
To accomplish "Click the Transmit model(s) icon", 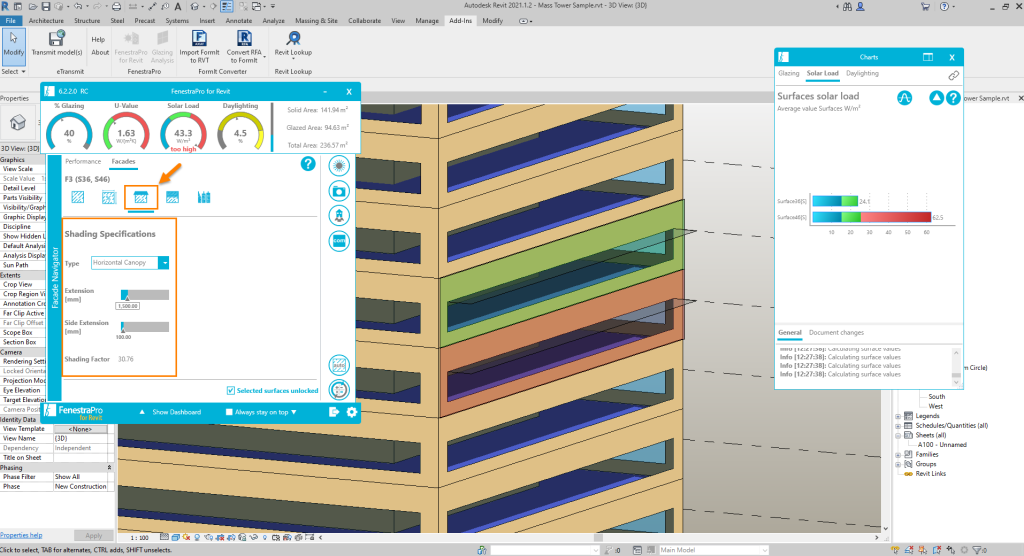I will coord(57,40).
